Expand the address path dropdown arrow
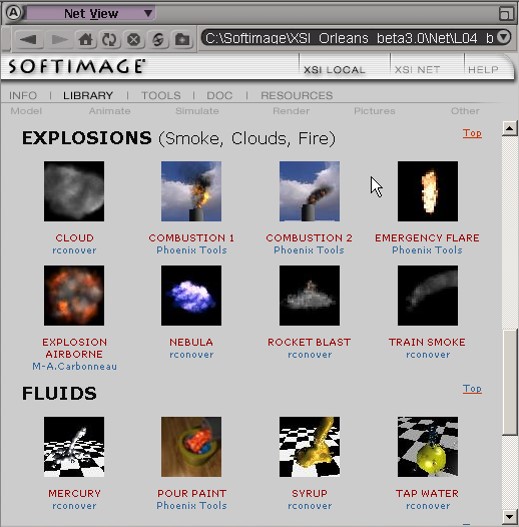The width and height of the screenshot is (519, 527). 503,37
